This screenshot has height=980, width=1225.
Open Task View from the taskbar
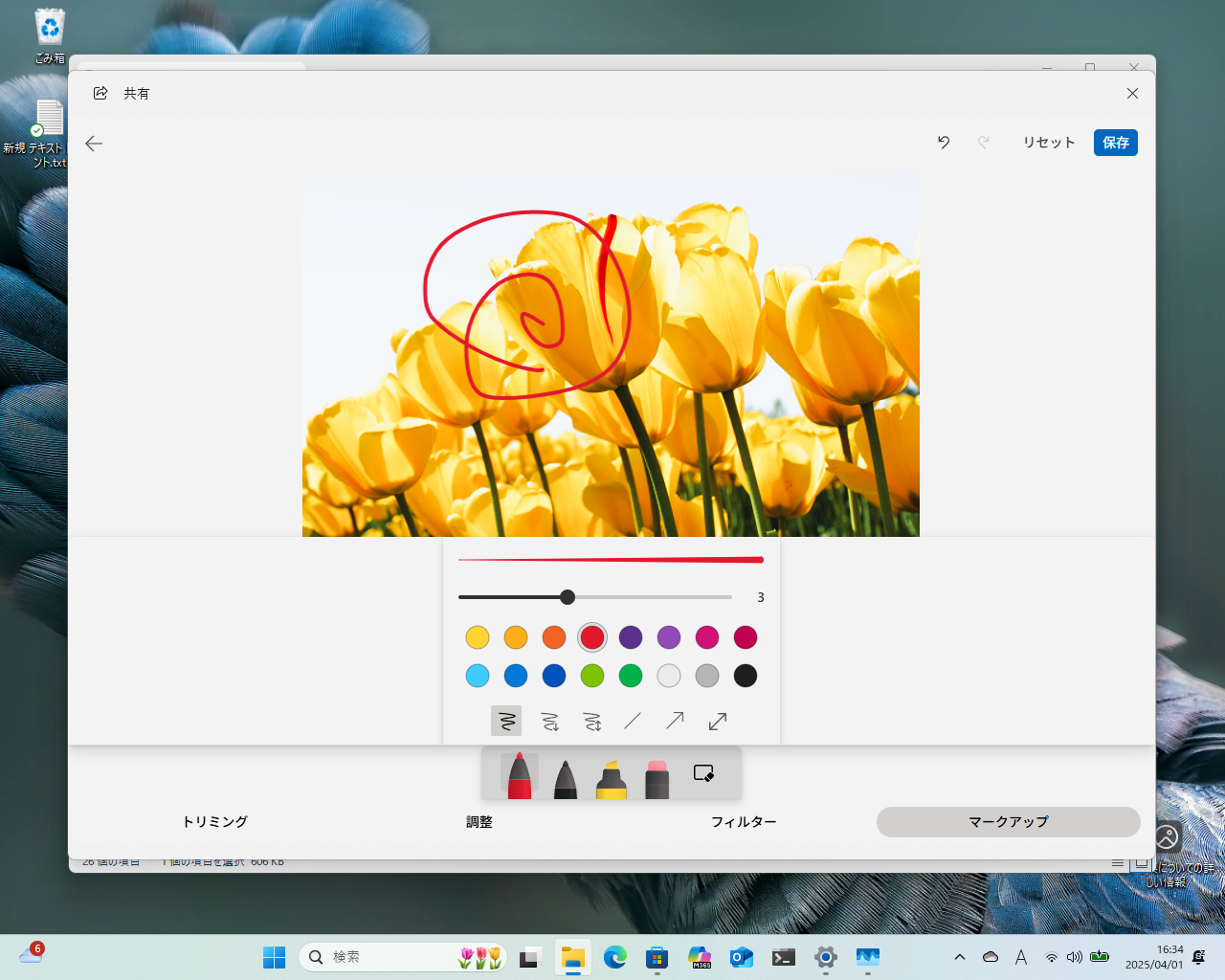pyautogui.click(x=530, y=957)
